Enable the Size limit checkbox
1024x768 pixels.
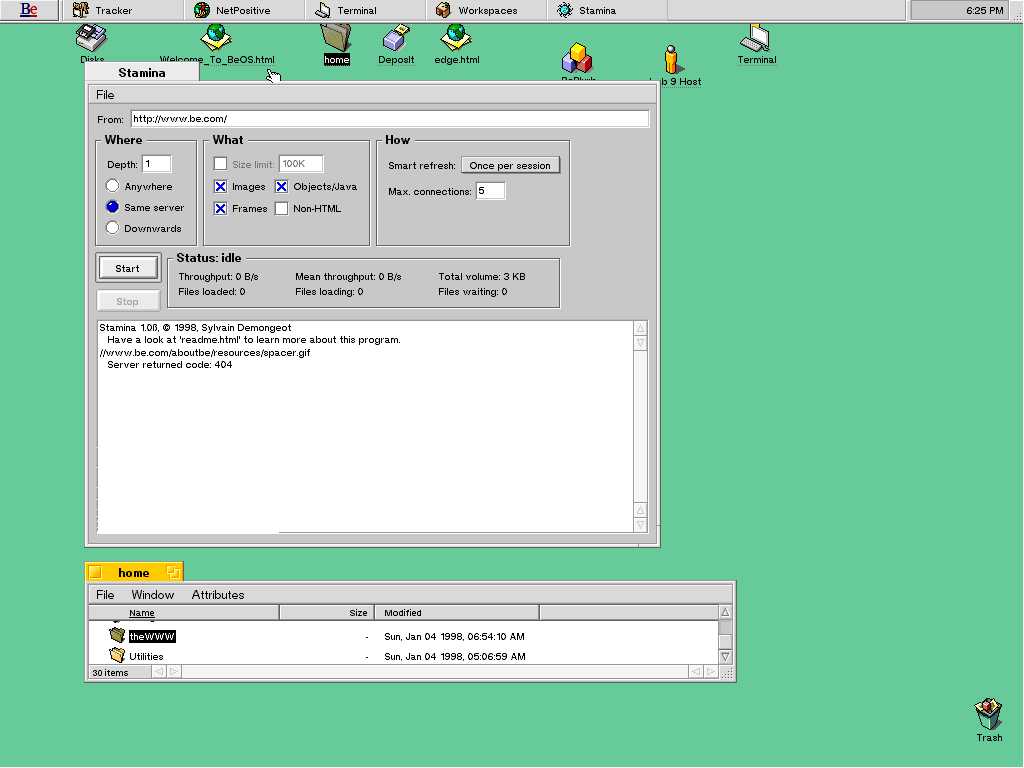(221, 164)
